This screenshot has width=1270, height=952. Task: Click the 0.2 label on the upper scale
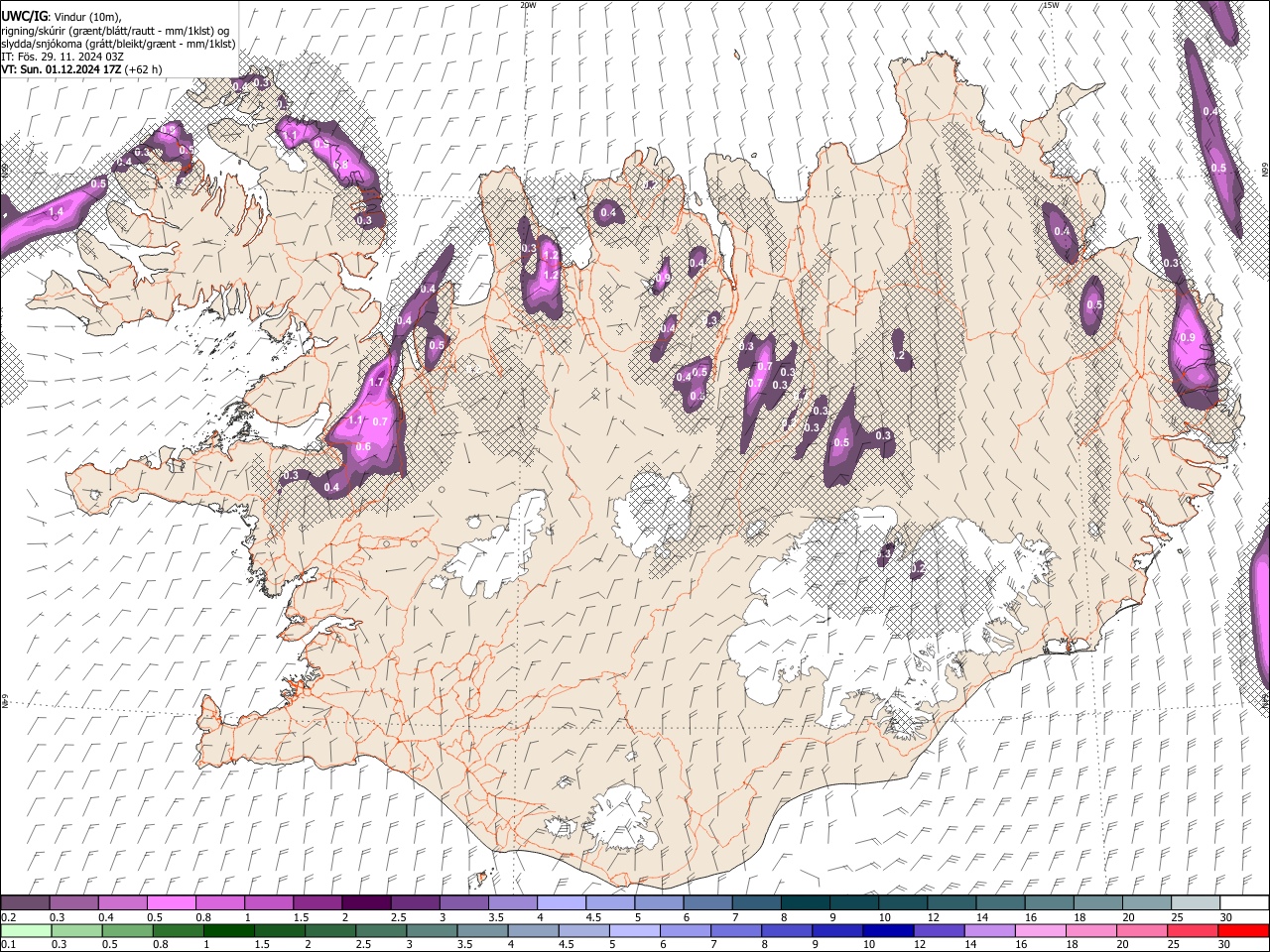8,917
